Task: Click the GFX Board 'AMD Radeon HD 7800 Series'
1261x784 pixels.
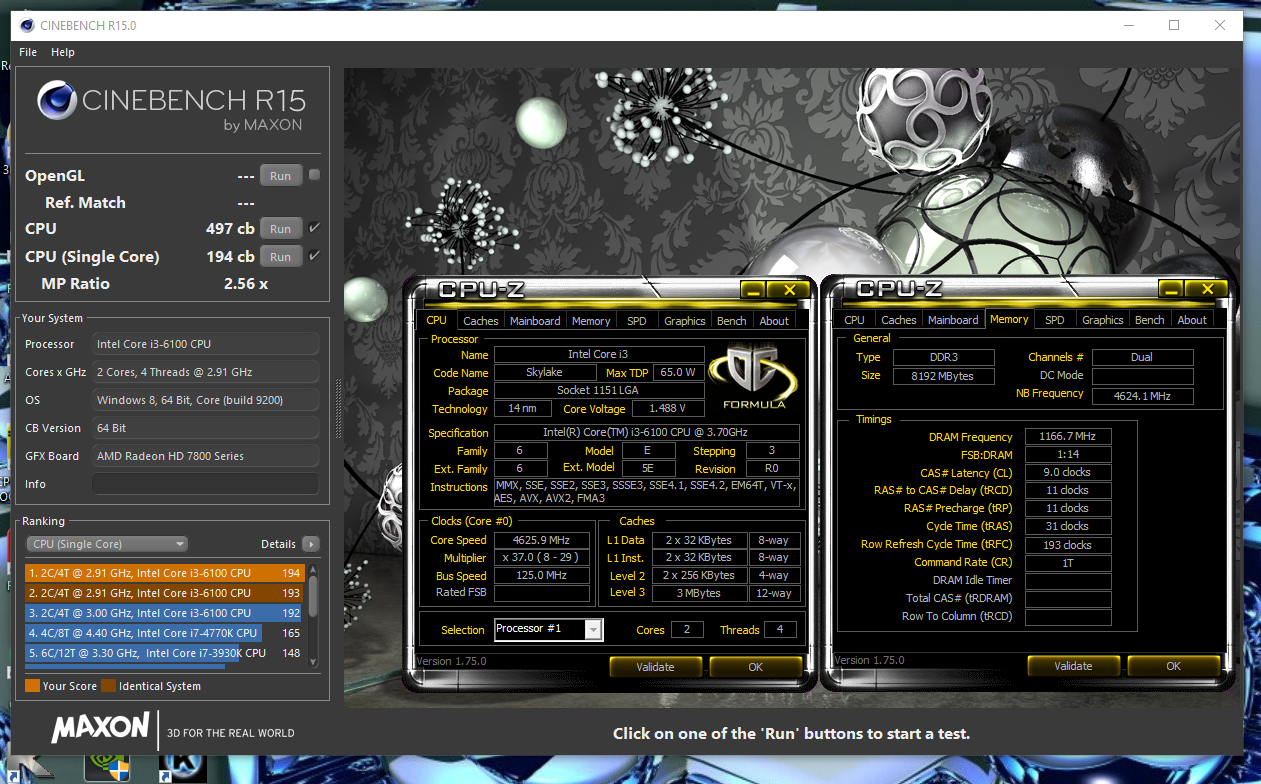Action: point(205,456)
